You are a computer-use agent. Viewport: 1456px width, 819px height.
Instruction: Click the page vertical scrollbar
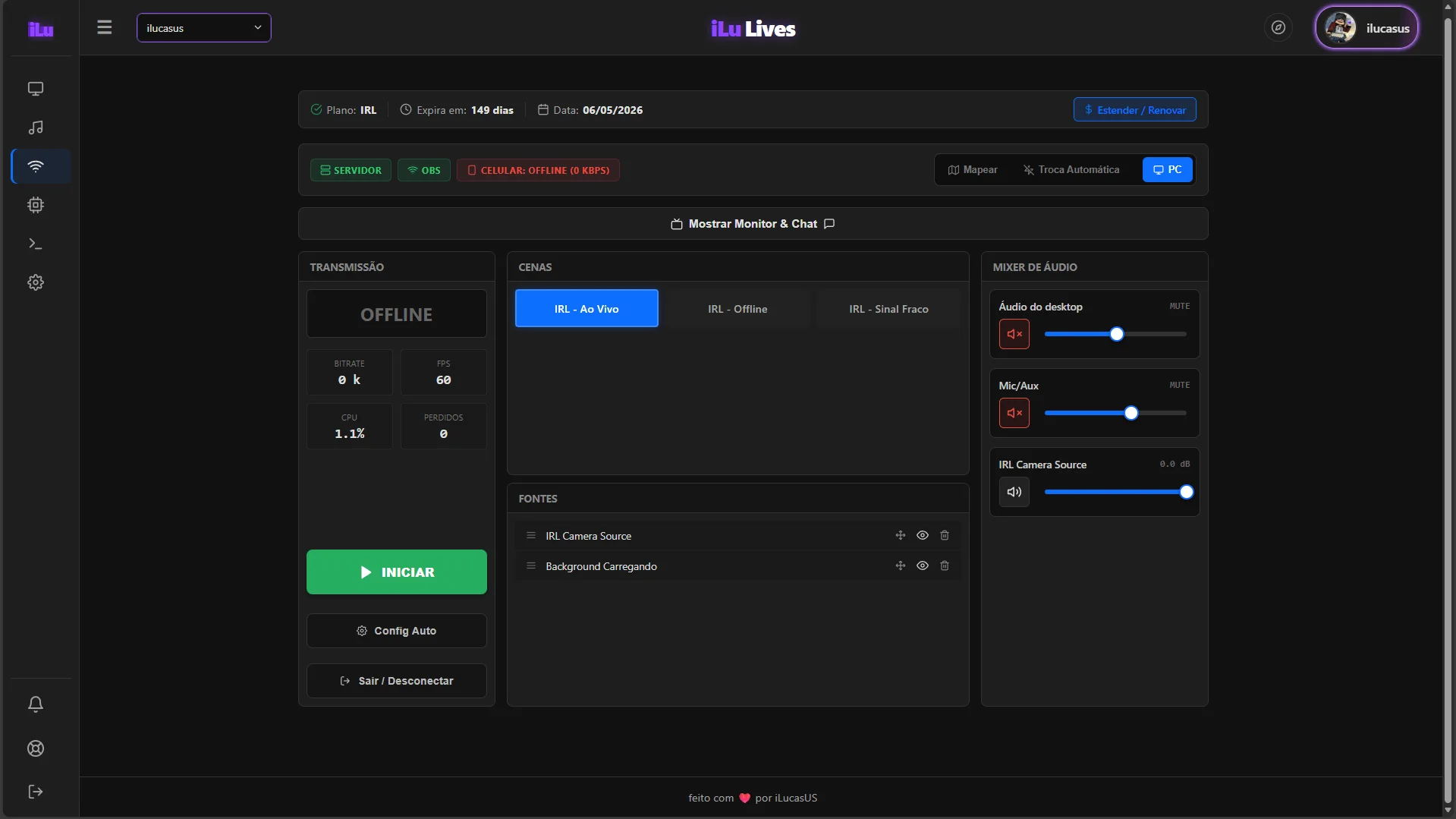click(1448, 410)
